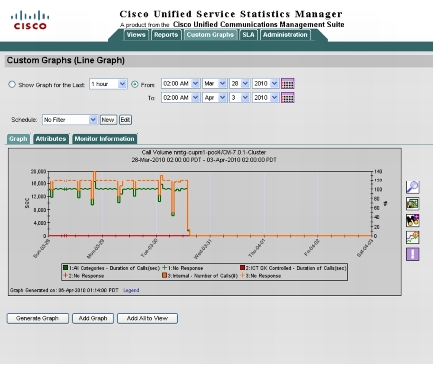The width and height of the screenshot is (434, 366).
Task: Open the From date calendar picker
Action: point(288,84)
